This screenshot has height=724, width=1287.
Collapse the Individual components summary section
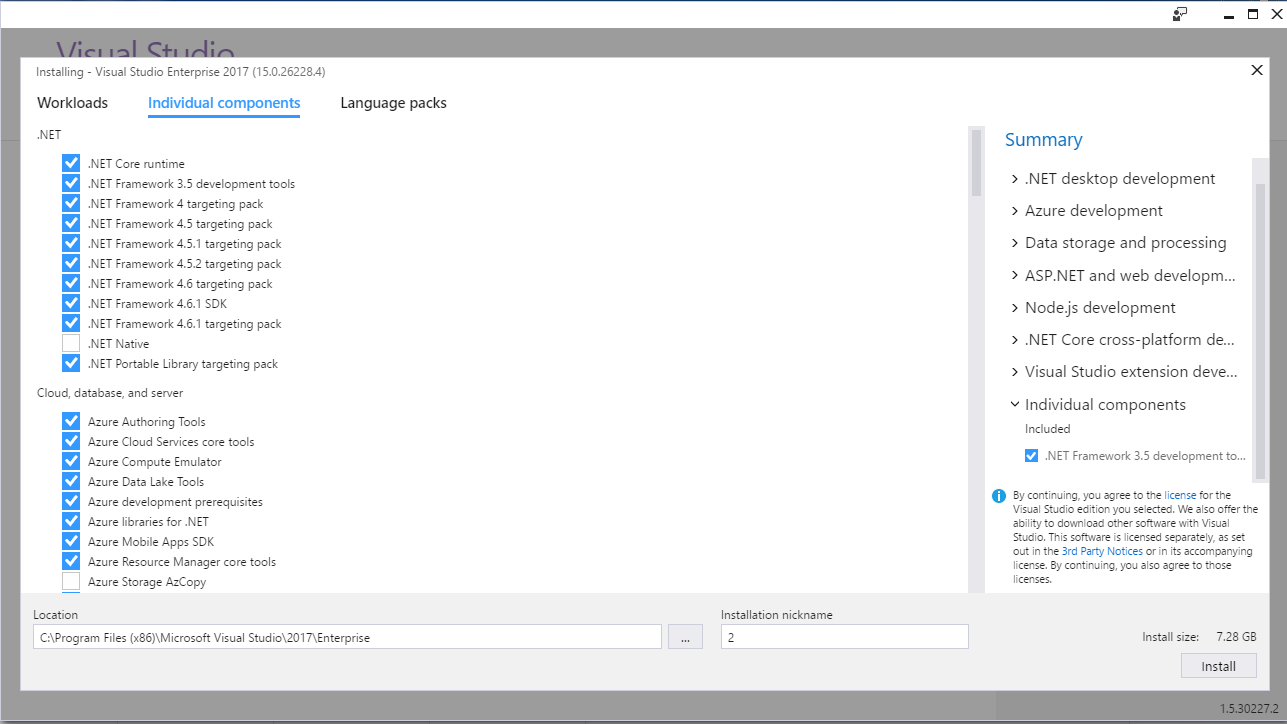[1015, 405]
